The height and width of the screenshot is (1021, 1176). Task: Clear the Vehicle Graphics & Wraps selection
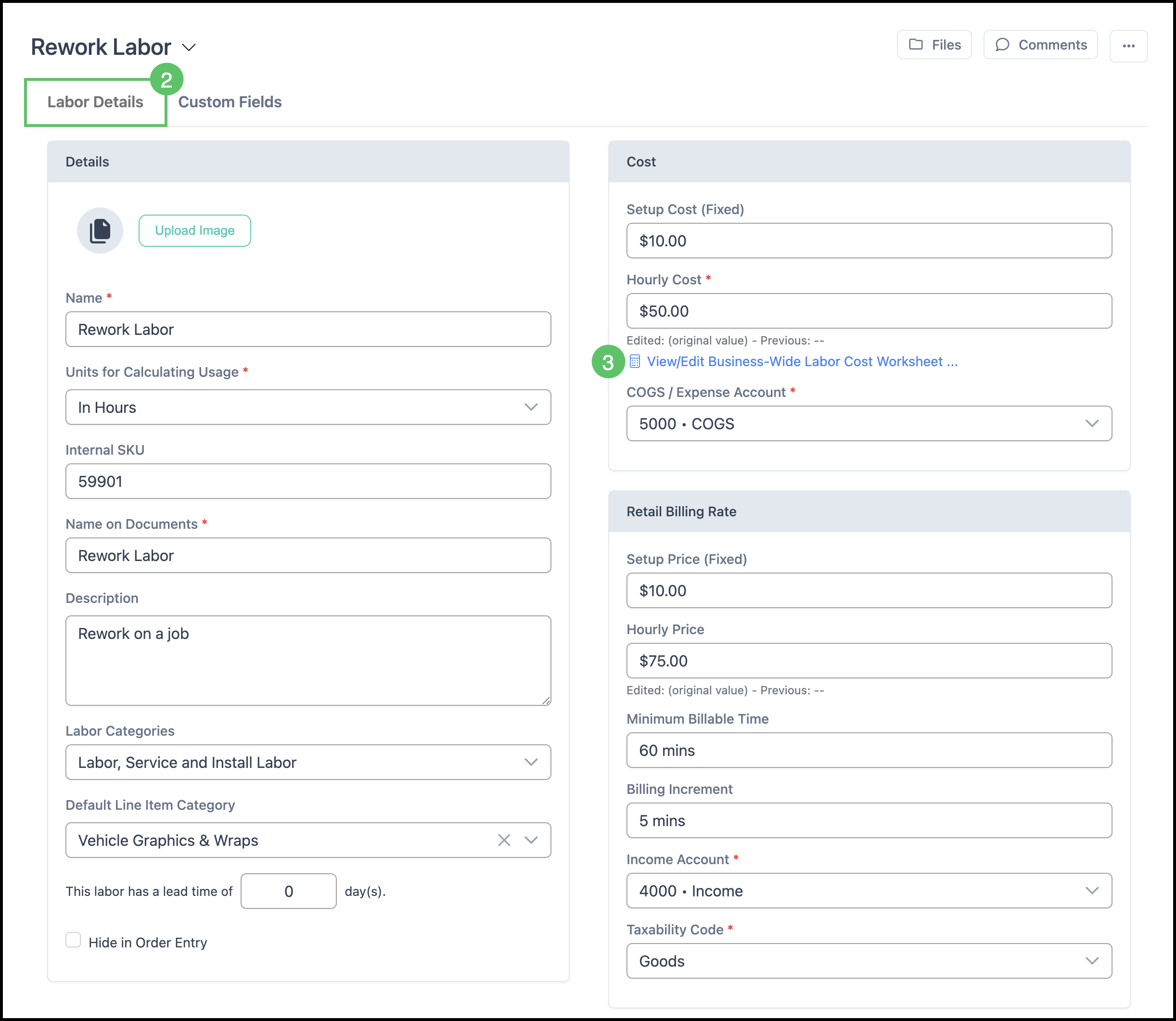[x=504, y=841]
